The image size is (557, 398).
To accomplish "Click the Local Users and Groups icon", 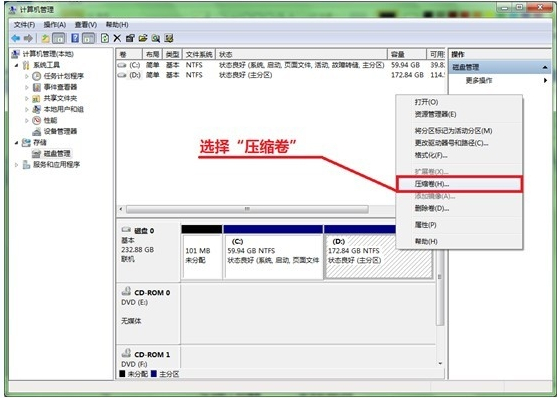I will [37, 109].
